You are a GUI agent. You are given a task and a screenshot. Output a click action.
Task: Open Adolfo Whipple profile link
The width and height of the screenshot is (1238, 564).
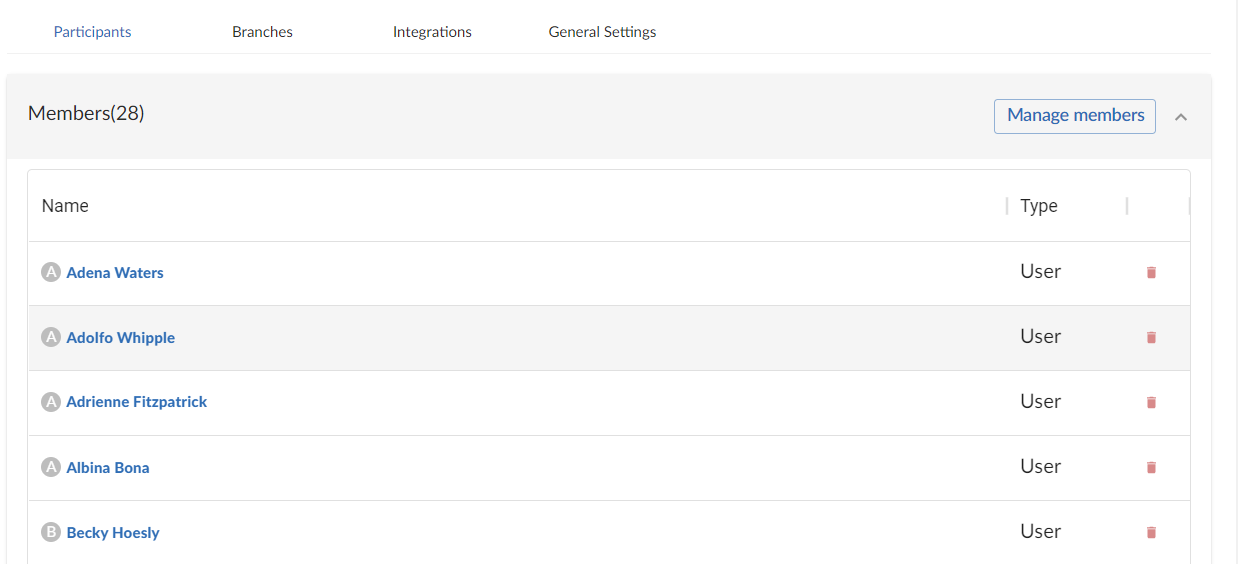(121, 338)
